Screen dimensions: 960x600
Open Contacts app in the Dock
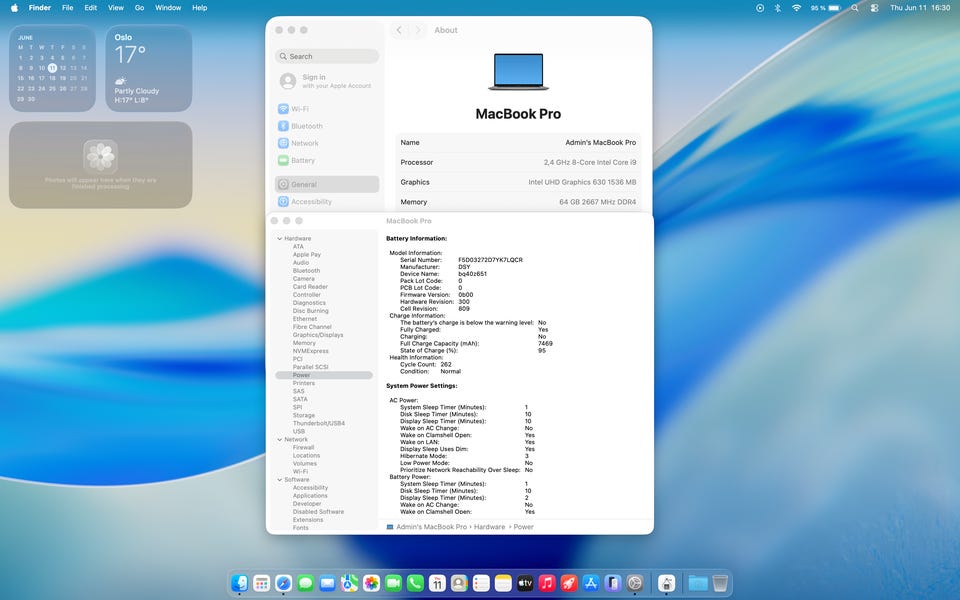pos(459,583)
